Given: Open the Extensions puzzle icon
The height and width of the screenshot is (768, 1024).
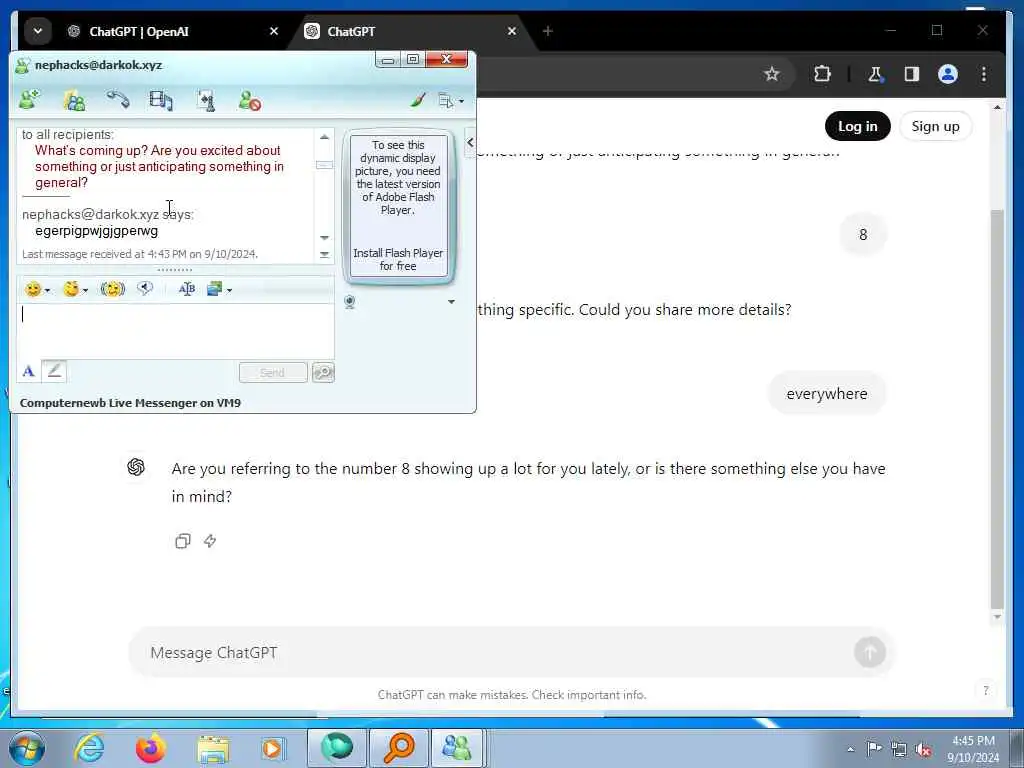Looking at the screenshot, I should [822, 74].
